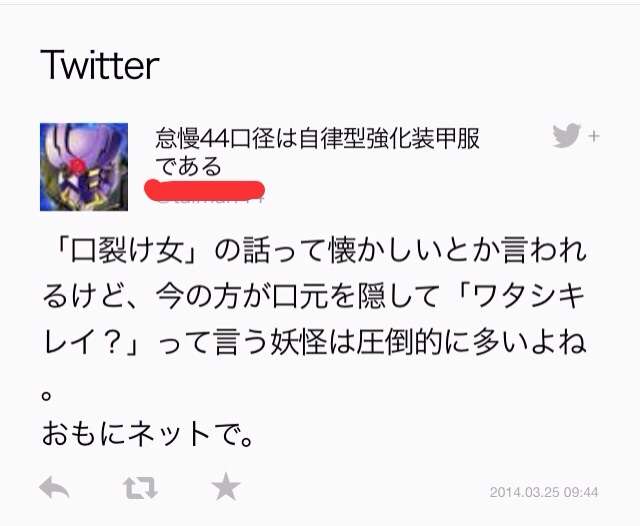Open the tweet timestamp 2014.03.25 09:44
Screen dimensions: 640x526
544,492
